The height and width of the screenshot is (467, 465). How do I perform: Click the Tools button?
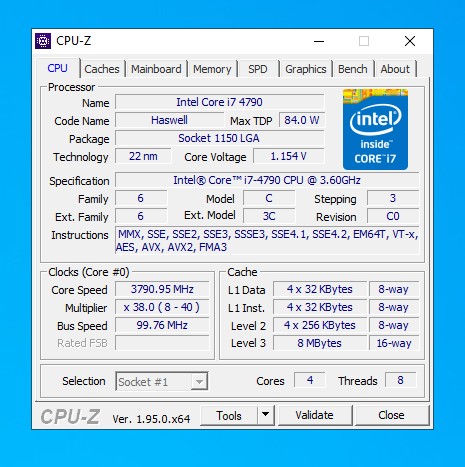[x=229, y=415]
